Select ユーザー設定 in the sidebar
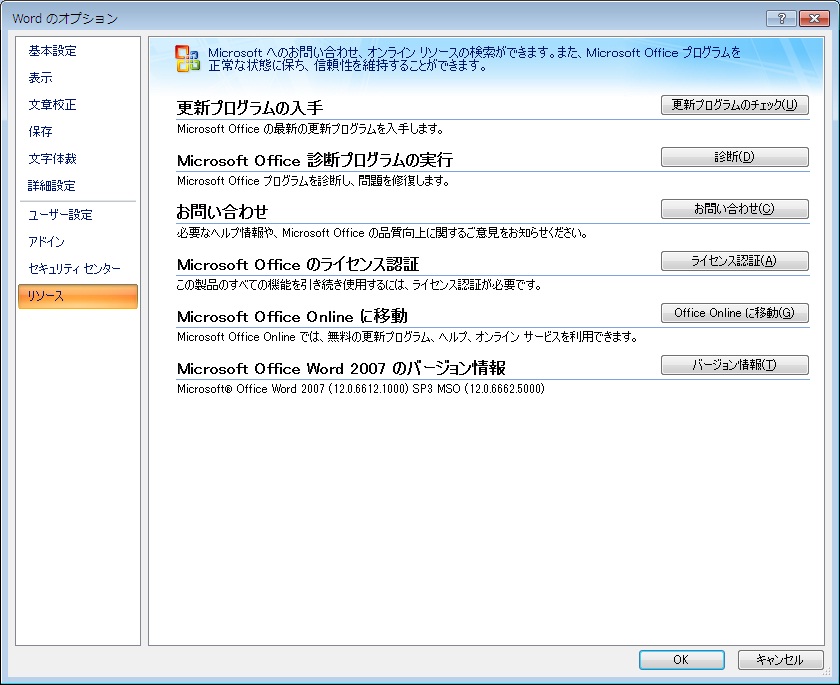Viewport: 840px width, 685px height. (x=60, y=215)
